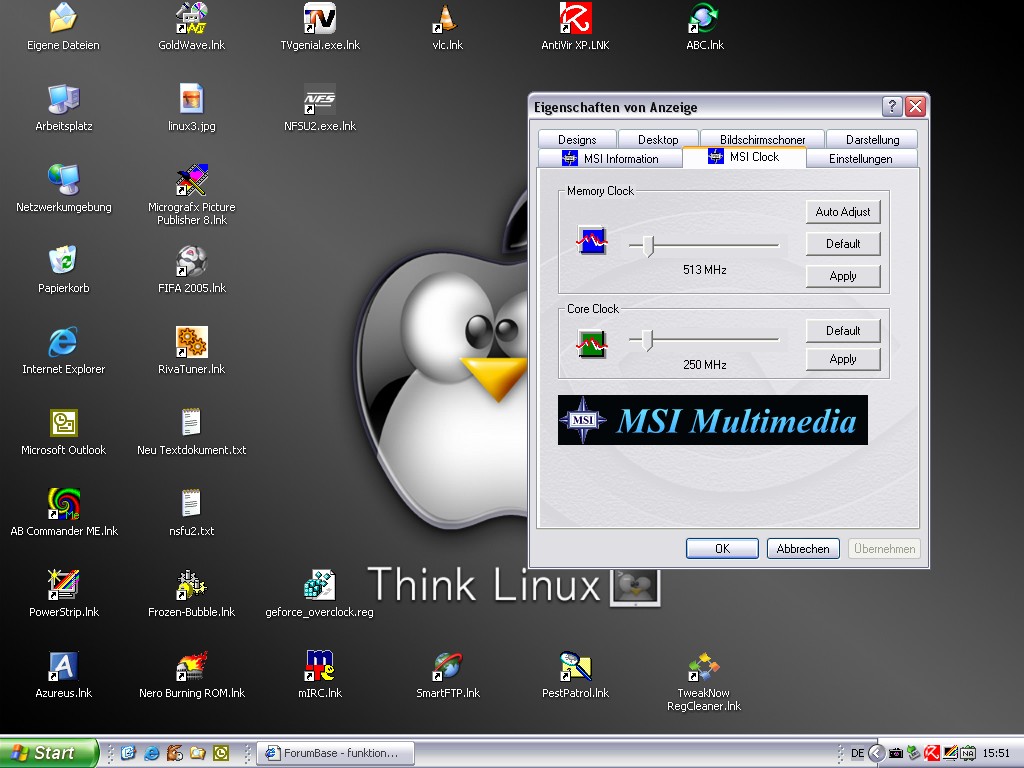Open the Start menu

point(48,753)
